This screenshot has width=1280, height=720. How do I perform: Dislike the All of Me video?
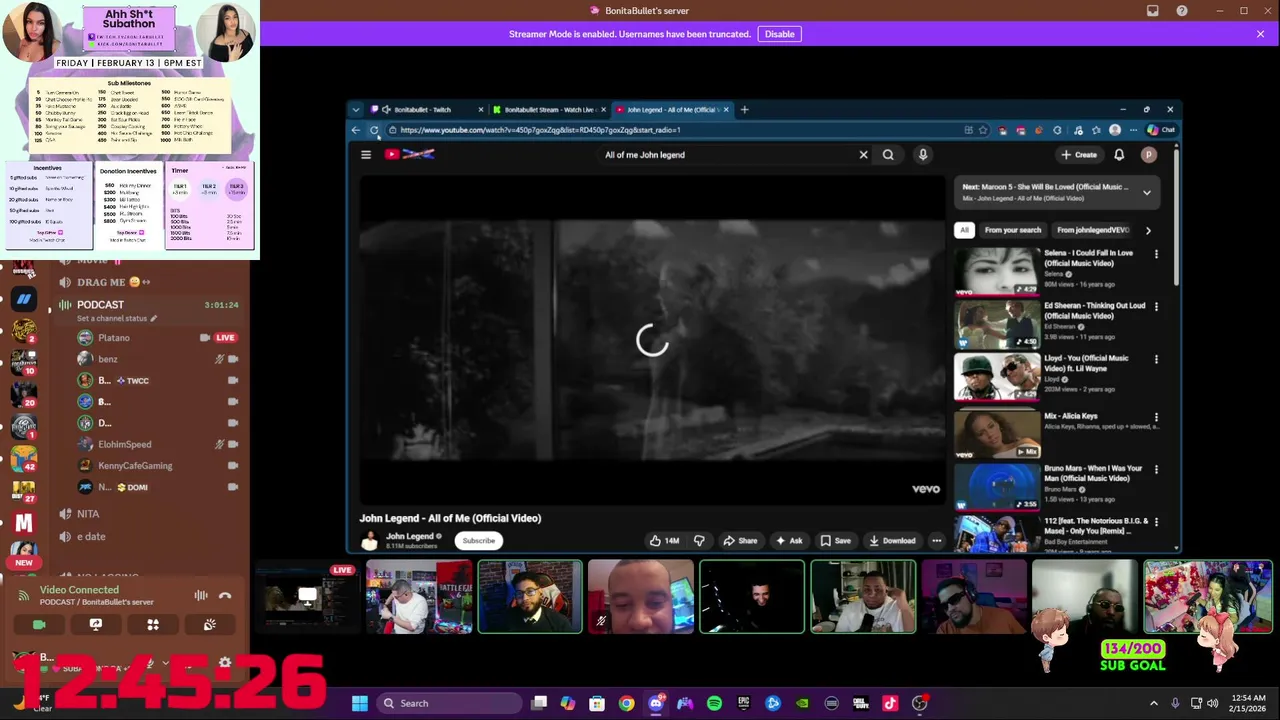(x=699, y=541)
